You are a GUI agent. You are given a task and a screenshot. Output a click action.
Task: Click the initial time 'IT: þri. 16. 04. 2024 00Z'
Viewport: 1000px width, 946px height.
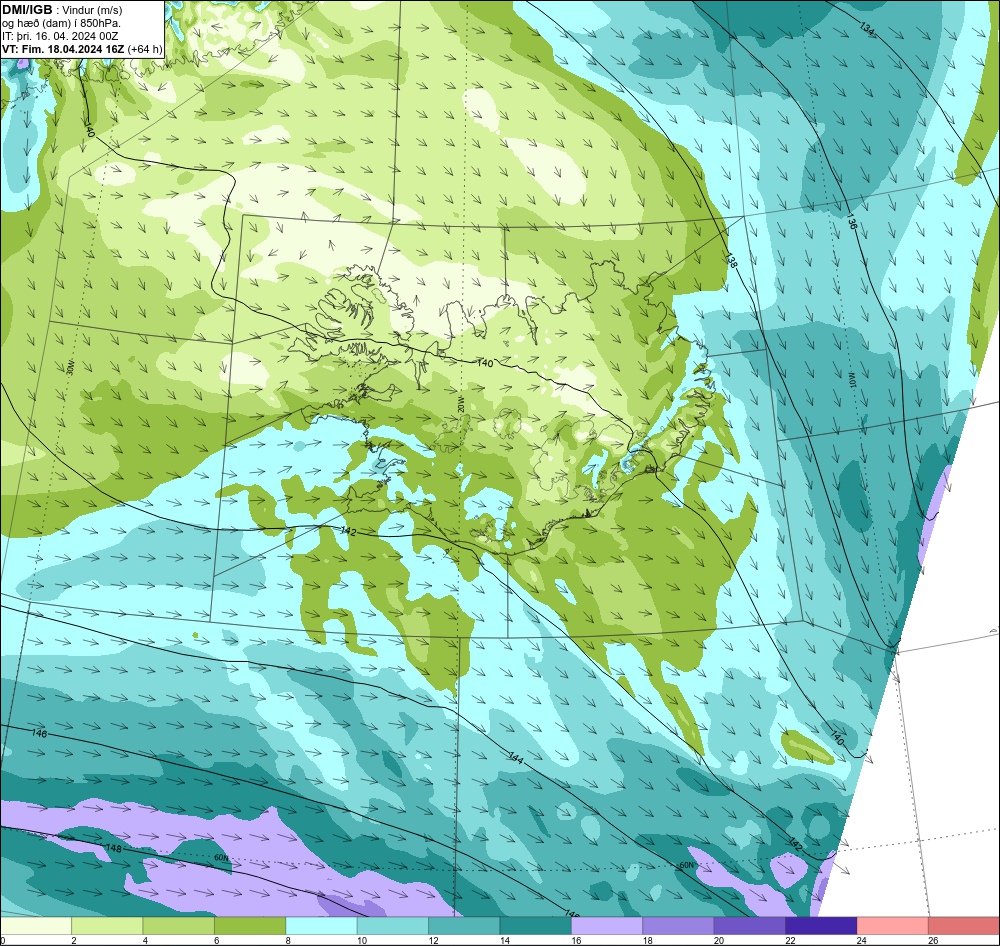coord(60,36)
